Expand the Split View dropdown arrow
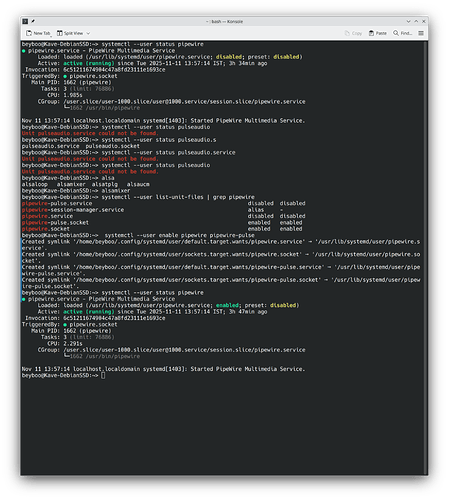Viewport: 449px width, 500px height. (x=88, y=33)
